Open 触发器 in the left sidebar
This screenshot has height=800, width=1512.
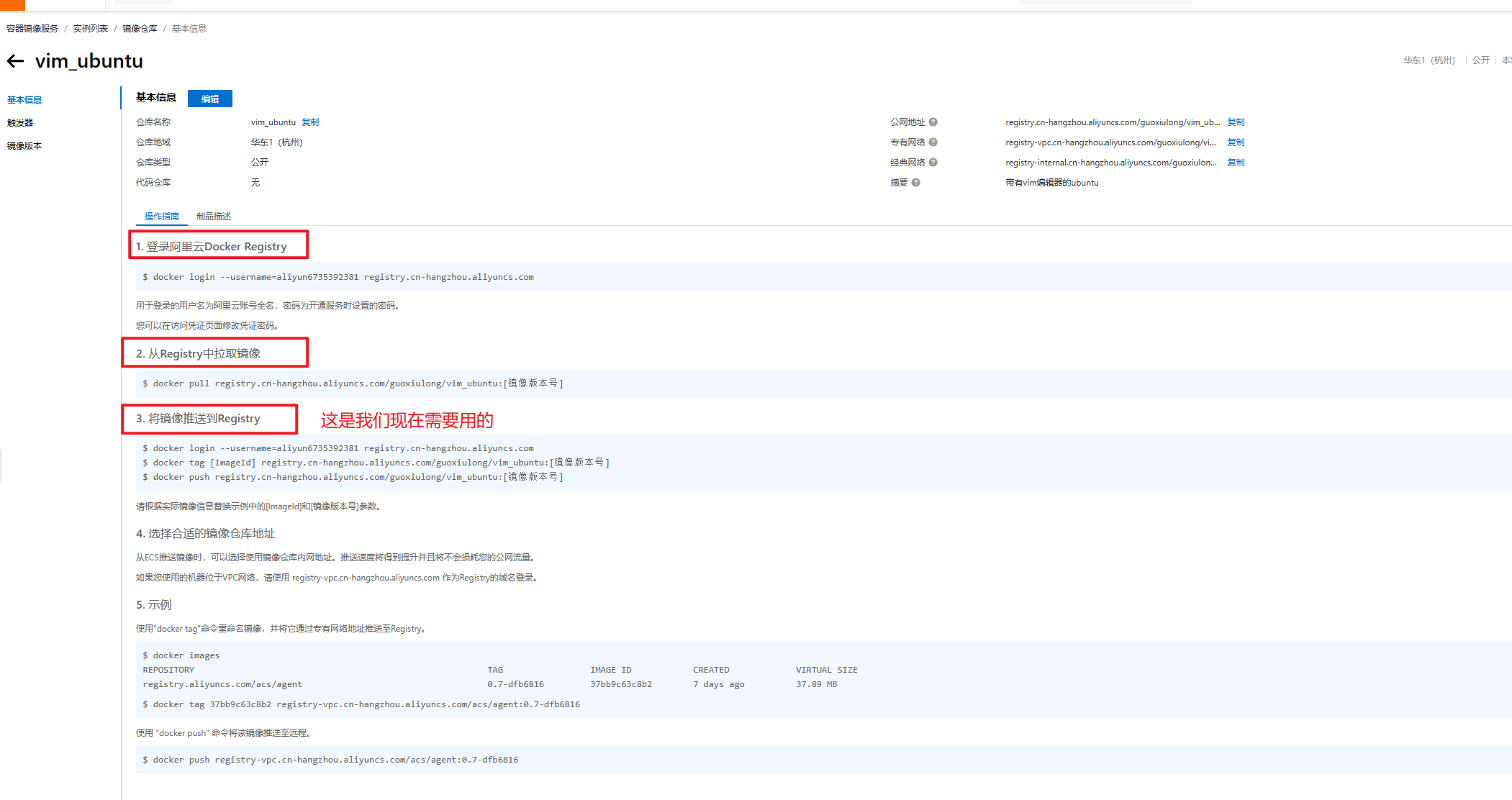coord(20,123)
